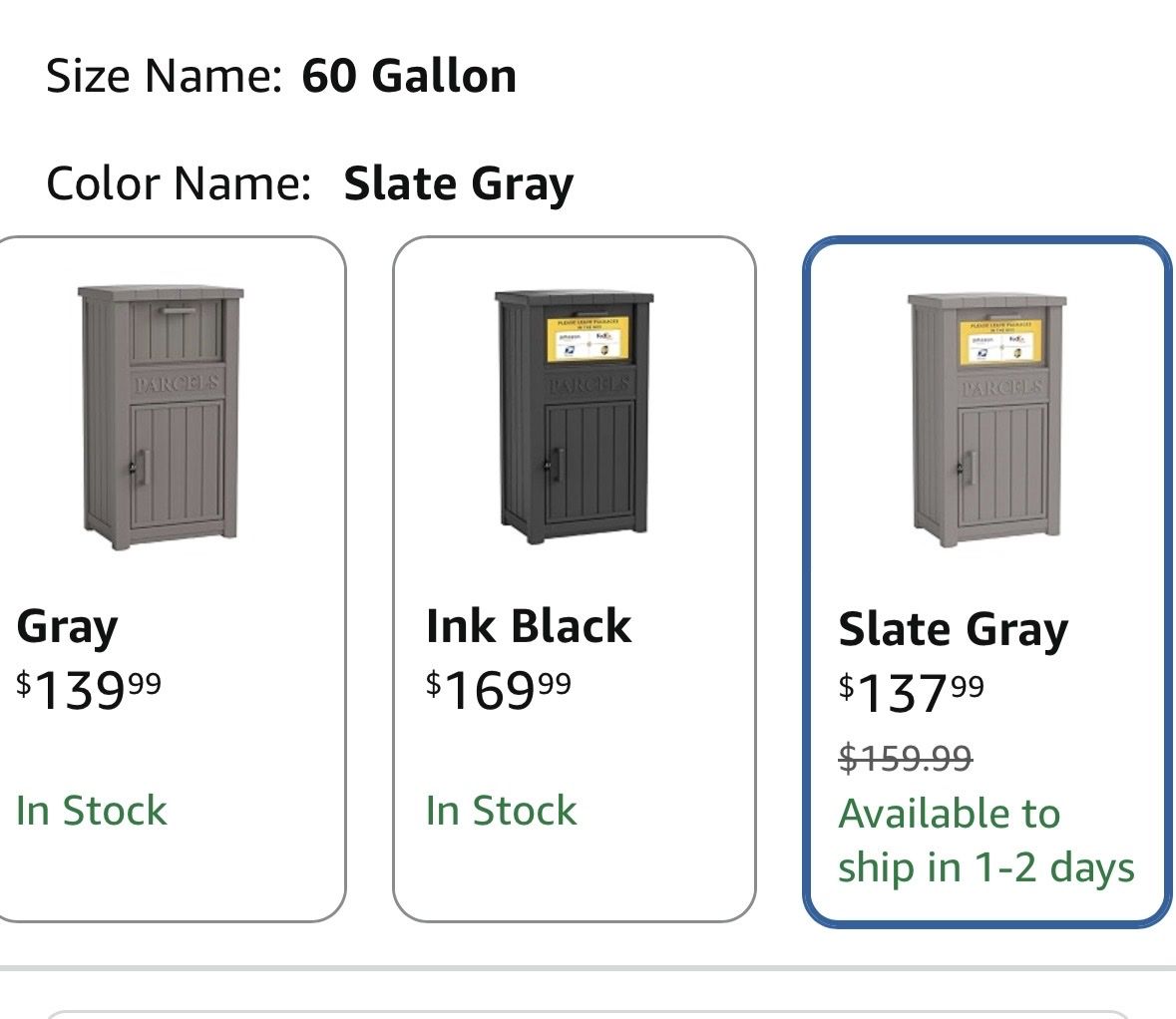The height and width of the screenshot is (1019, 1176).
Task: Select the Gray color option card
Action: pos(169,579)
